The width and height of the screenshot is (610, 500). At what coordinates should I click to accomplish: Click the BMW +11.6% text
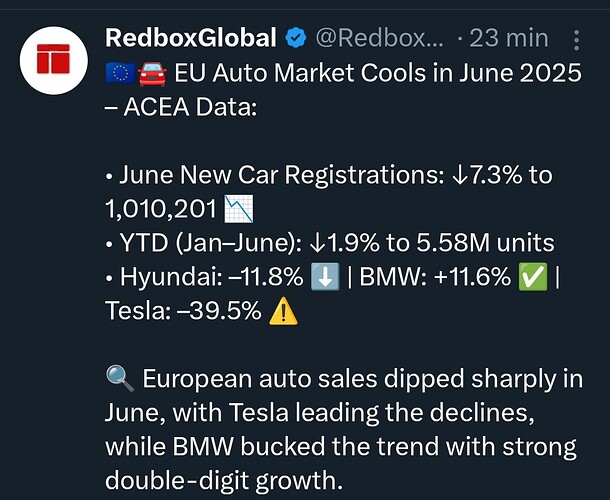[435, 277]
